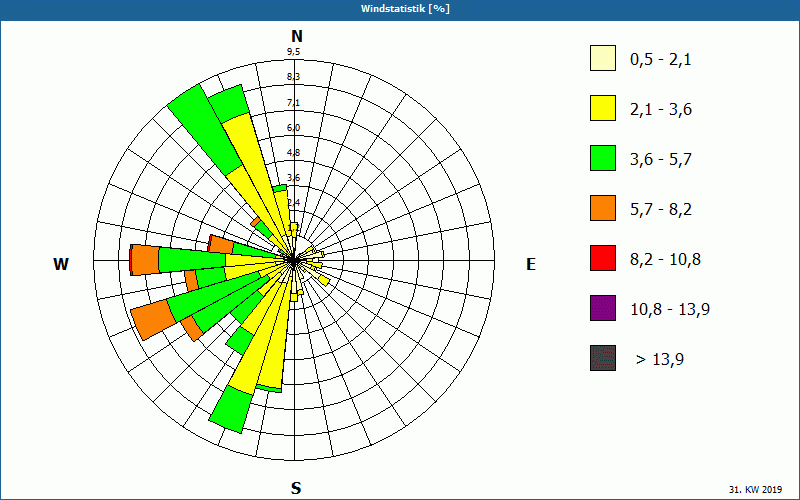This screenshot has width=800, height=500.
Task: Click the longest green north-northwest wind bar
Action: click(204, 129)
